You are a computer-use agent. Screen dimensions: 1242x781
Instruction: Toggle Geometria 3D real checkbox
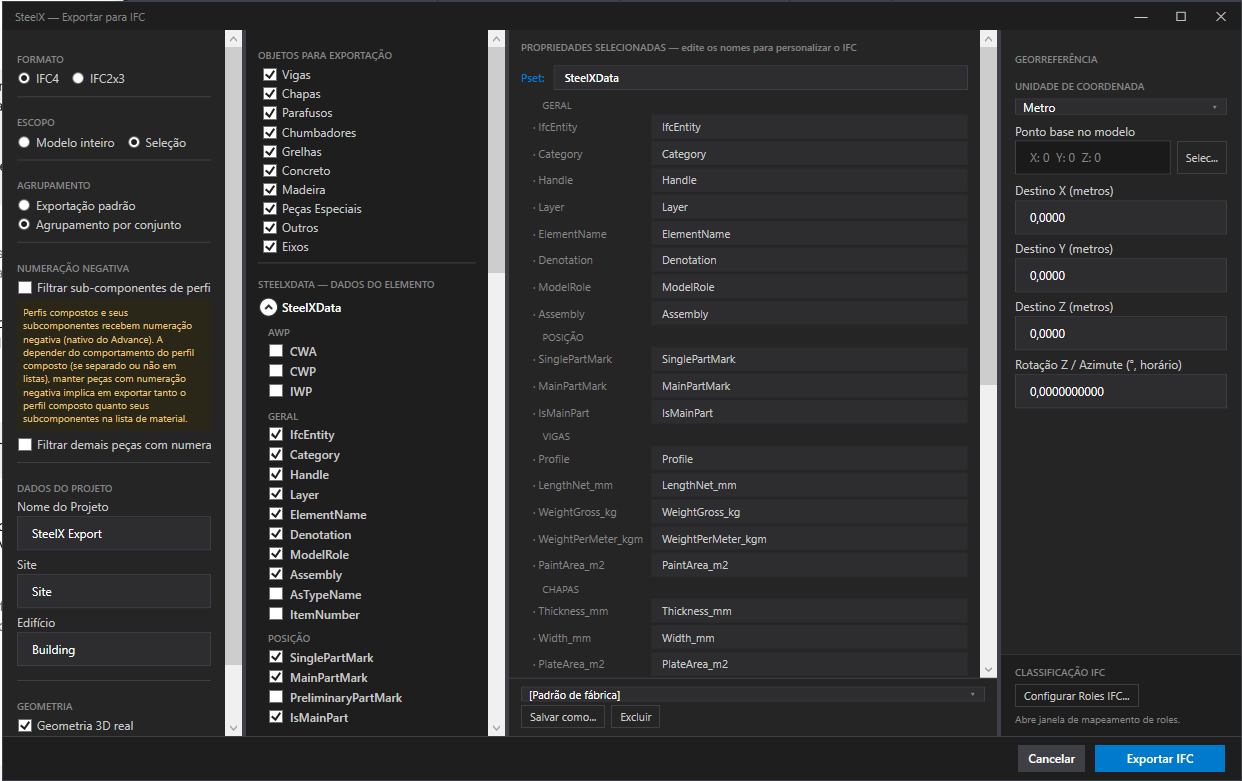tap(25, 726)
